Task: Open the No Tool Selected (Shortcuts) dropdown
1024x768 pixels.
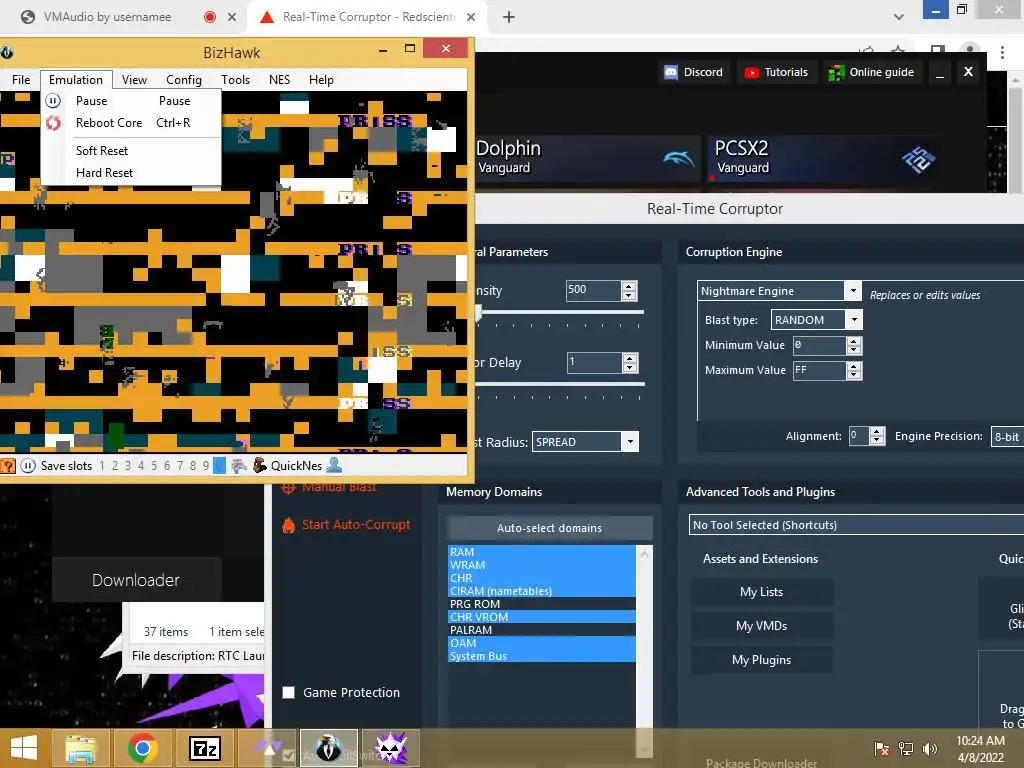Action: (x=856, y=525)
